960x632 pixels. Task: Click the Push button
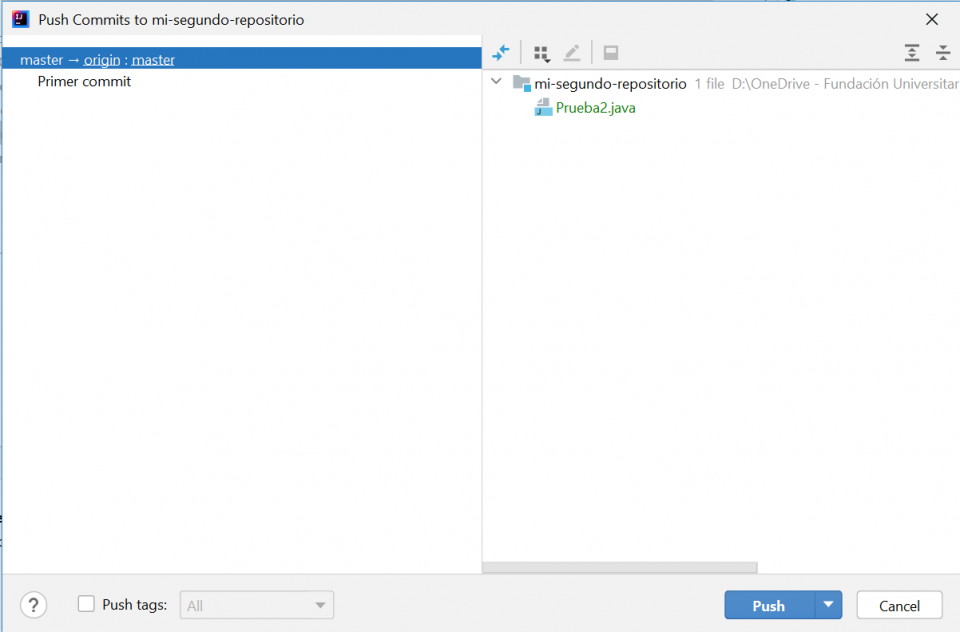[769, 605]
